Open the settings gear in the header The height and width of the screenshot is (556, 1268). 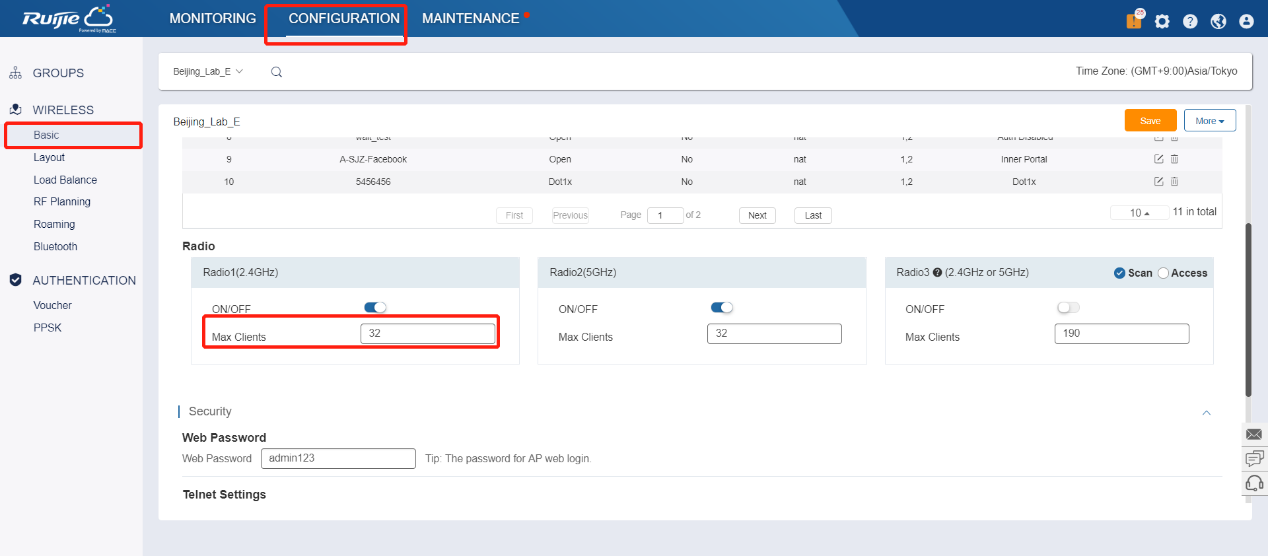1162,21
